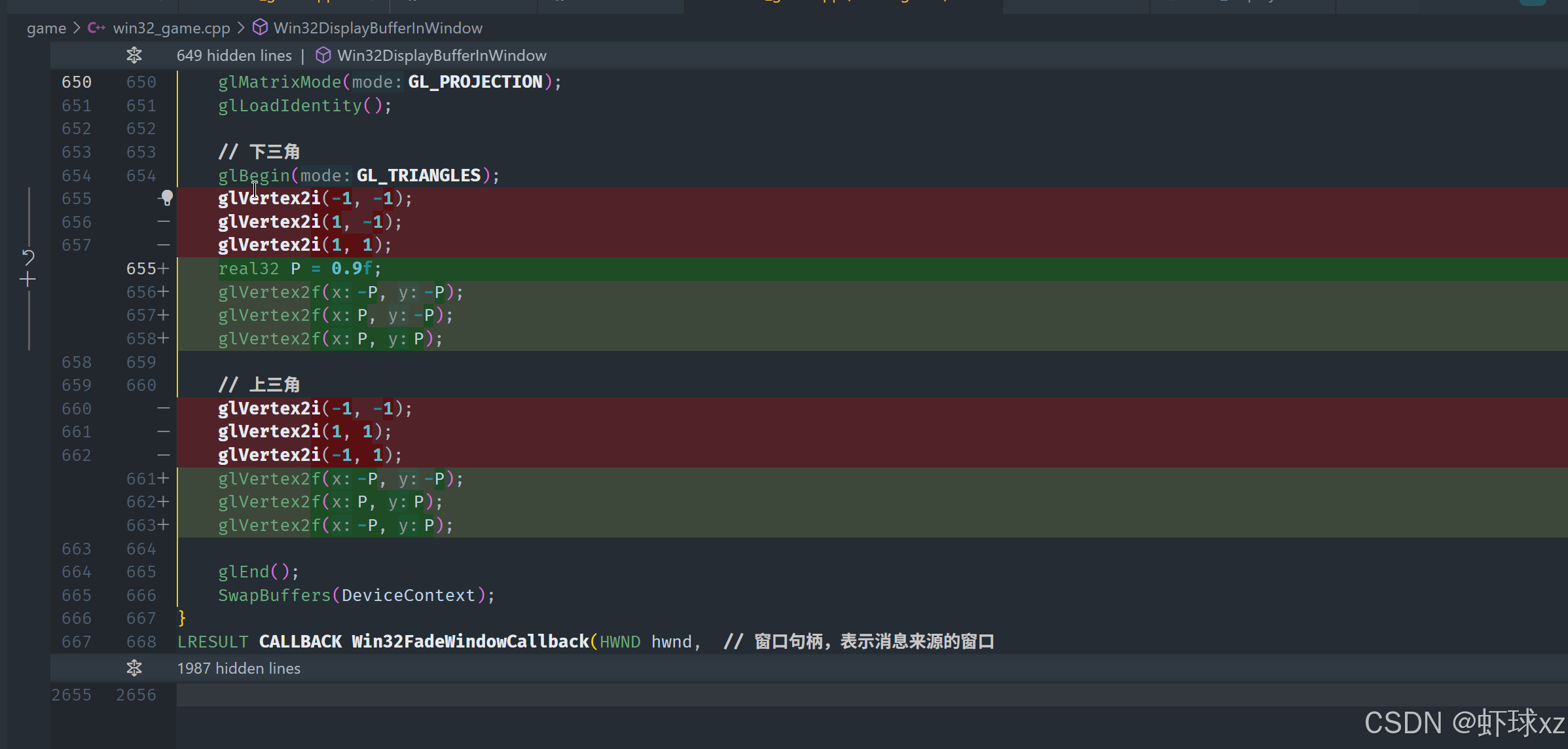Click the stage change plus icon
Screen dimensions: 1568x749
[x=27, y=280]
